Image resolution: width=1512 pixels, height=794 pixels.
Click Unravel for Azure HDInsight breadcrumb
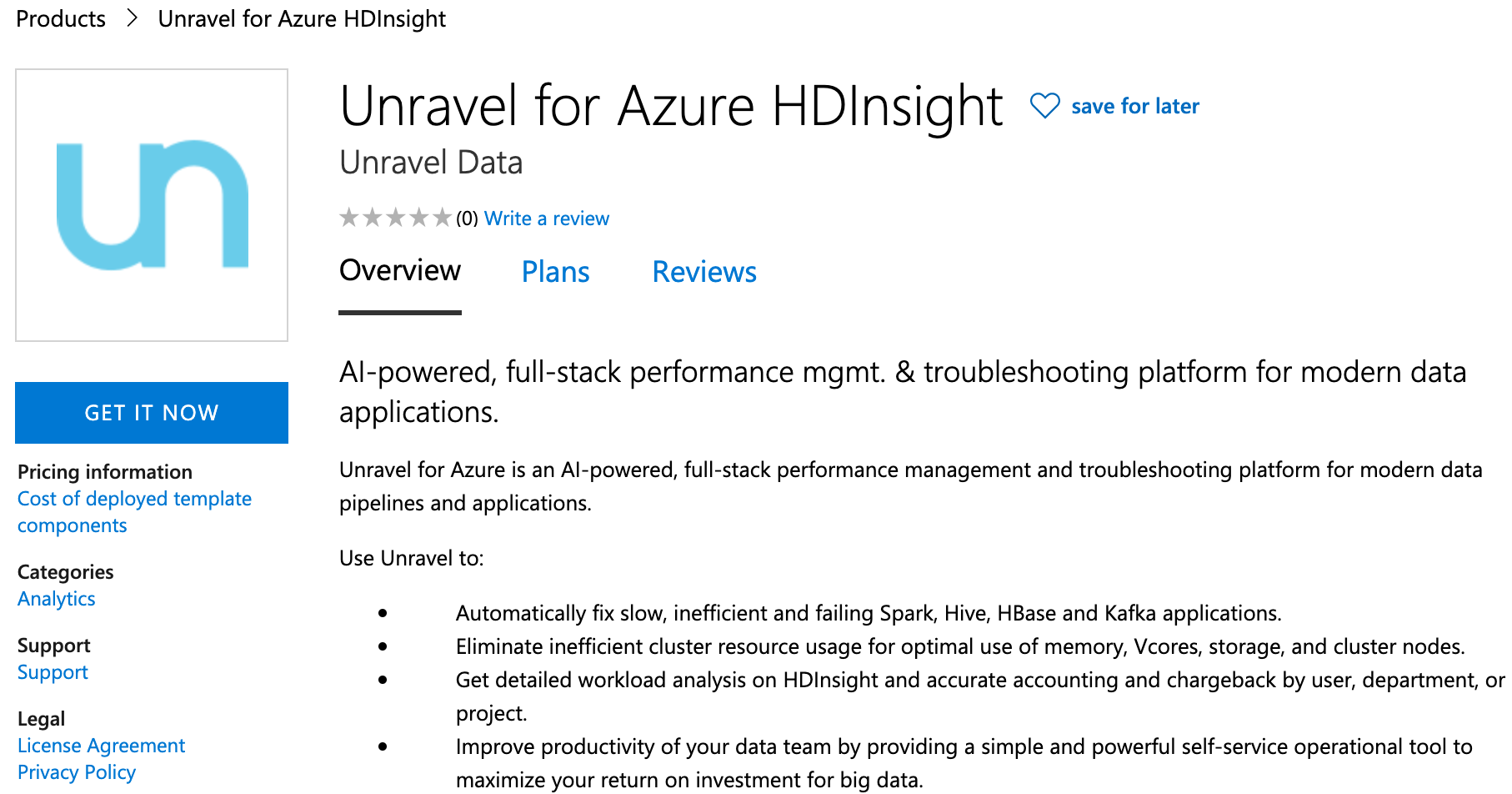(x=302, y=18)
